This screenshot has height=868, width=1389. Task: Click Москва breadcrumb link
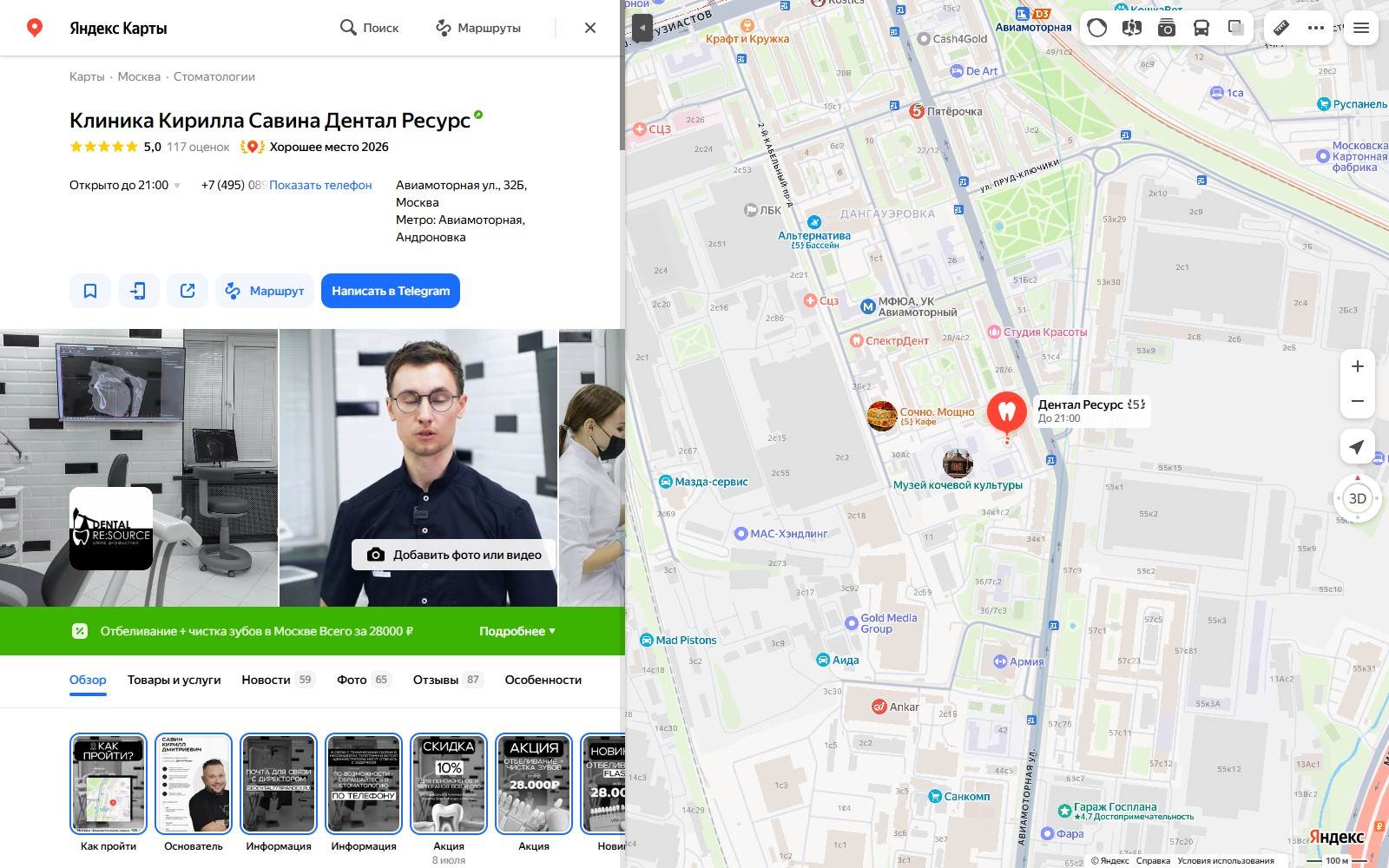[139, 76]
